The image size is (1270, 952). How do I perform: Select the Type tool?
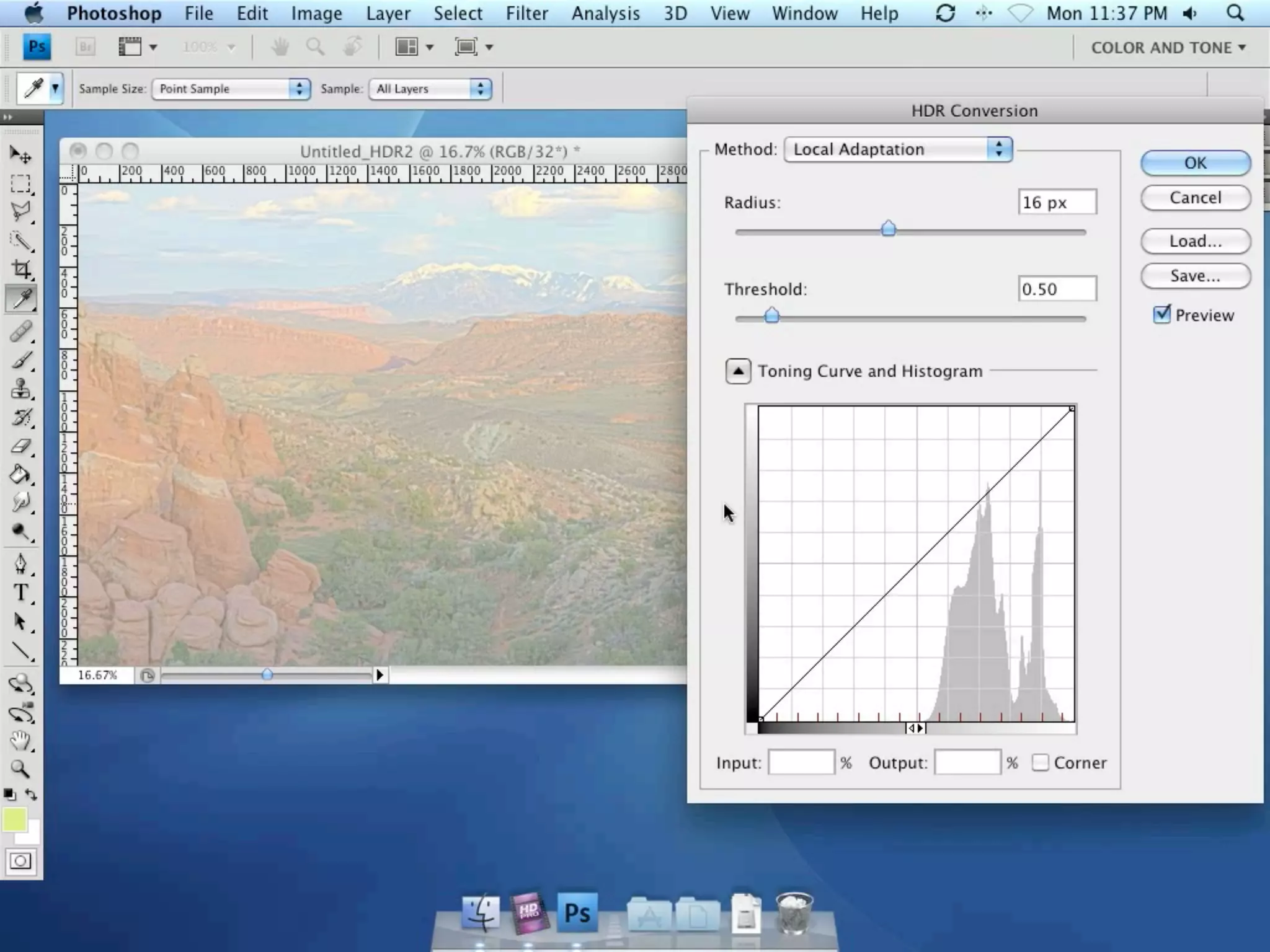pos(20,593)
